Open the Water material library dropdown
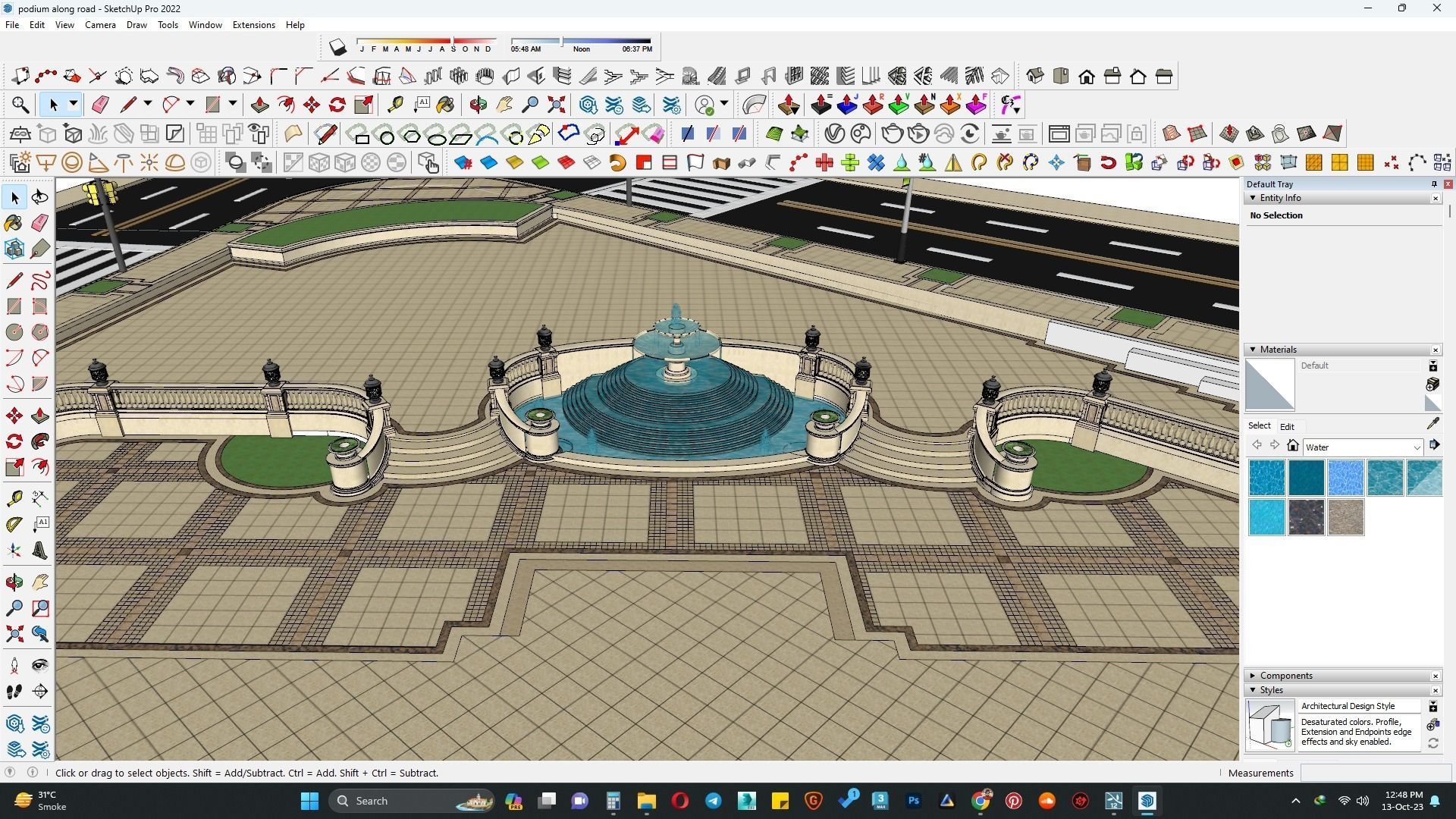This screenshot has height=819, width=1456. pyautogui.click(x=1416, y=447)
